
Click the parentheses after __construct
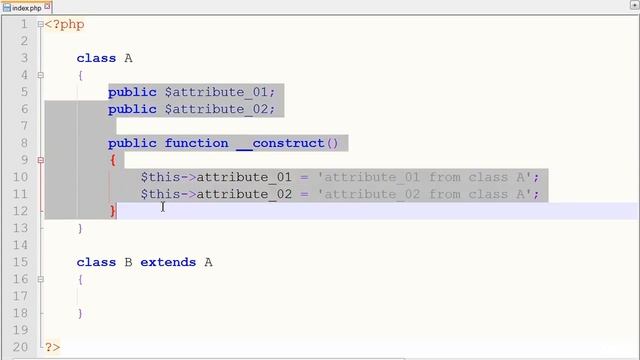[x=333, y=144]
